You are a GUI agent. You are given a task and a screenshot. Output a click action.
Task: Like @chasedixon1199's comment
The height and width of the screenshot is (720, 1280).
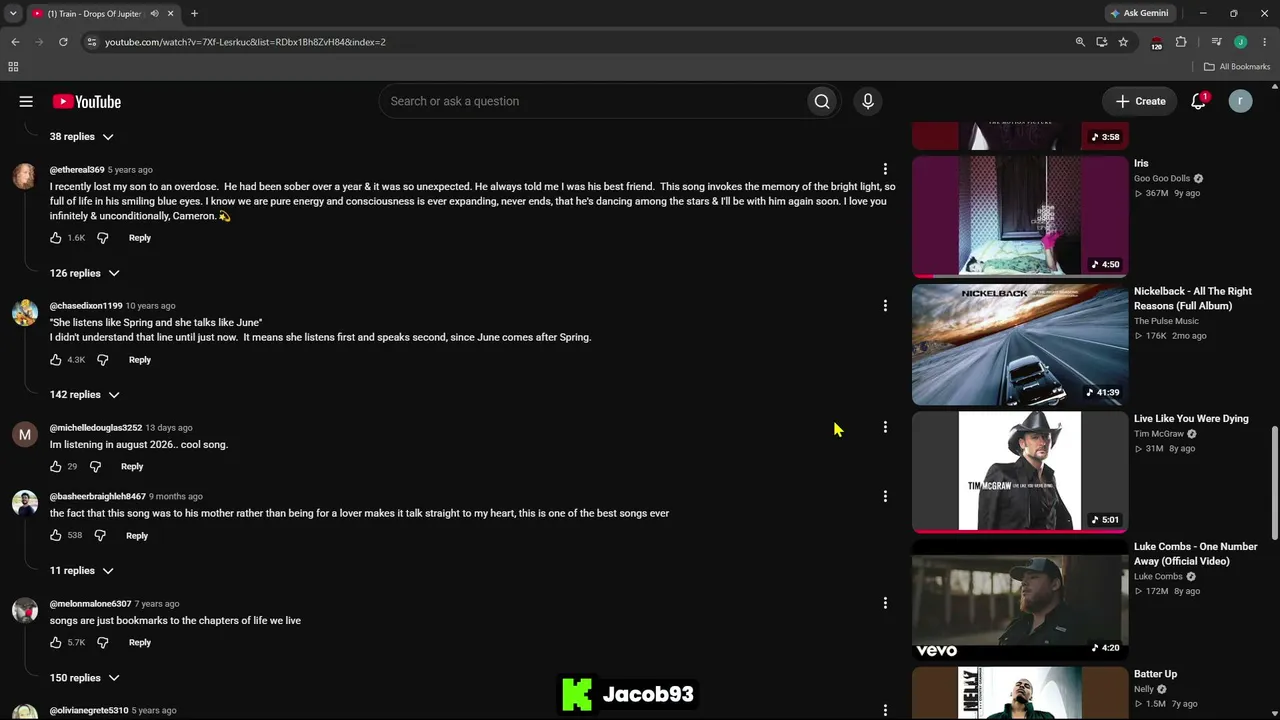(56, 360)
